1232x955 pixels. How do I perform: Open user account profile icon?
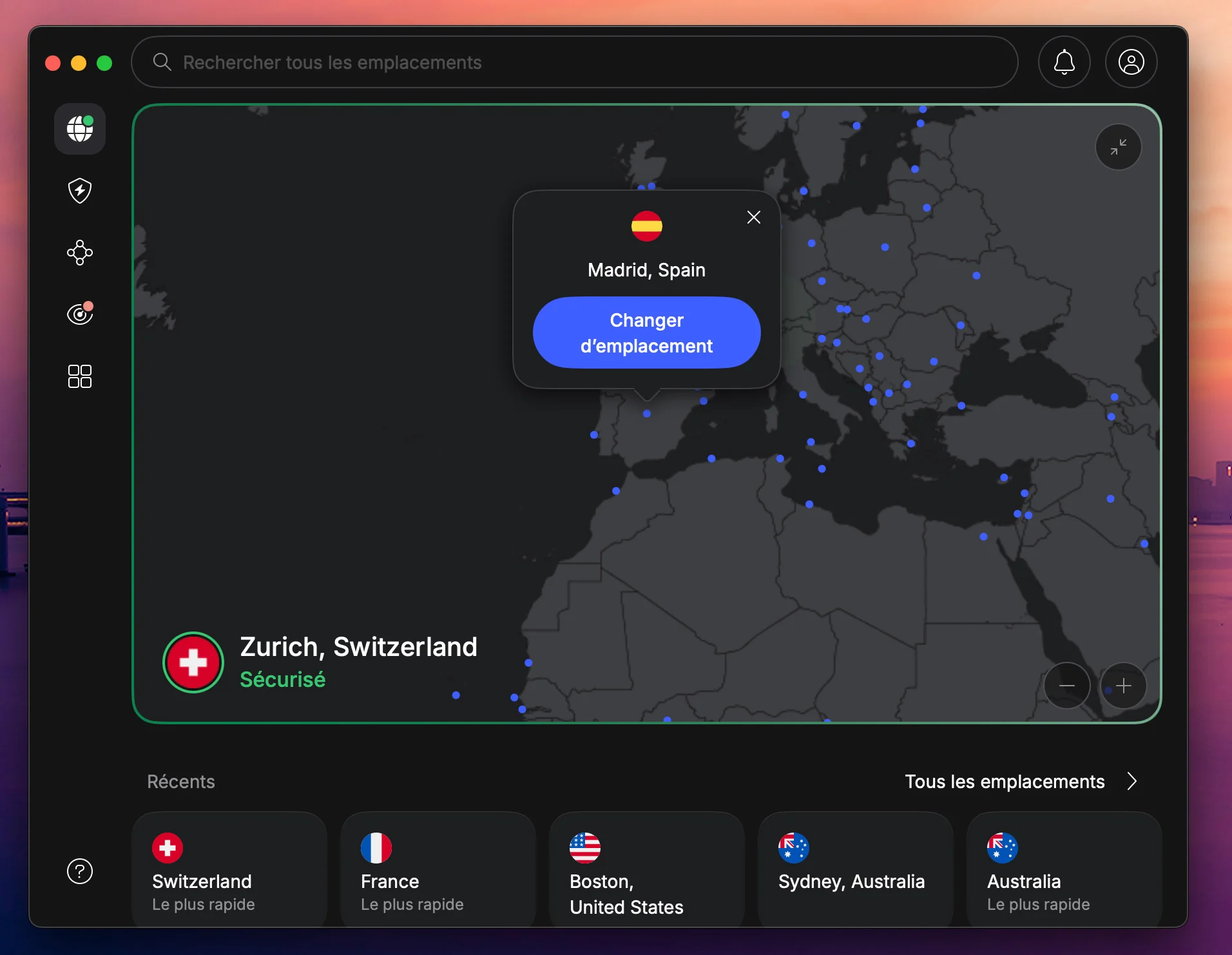1131,63
